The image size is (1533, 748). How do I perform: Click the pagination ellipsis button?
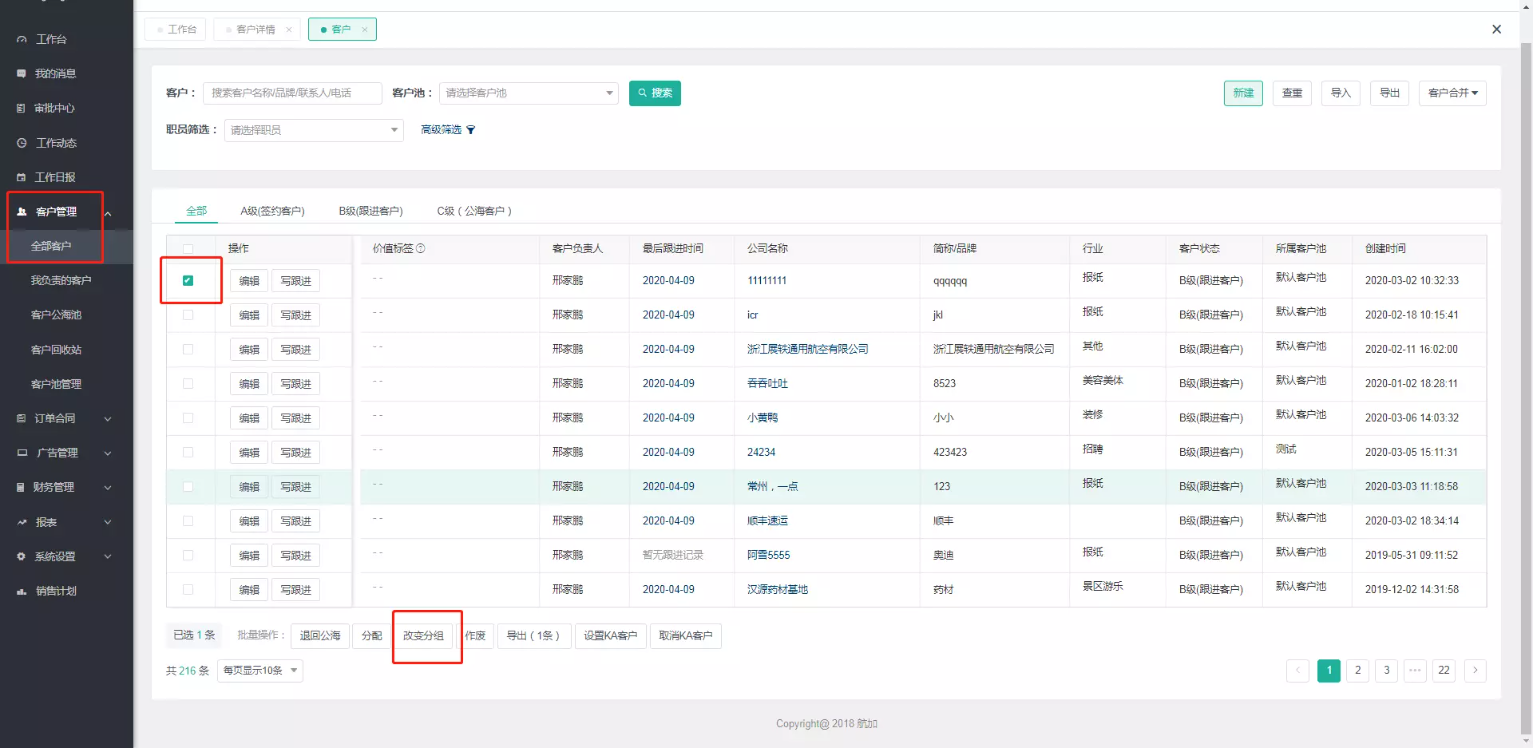1414,671
